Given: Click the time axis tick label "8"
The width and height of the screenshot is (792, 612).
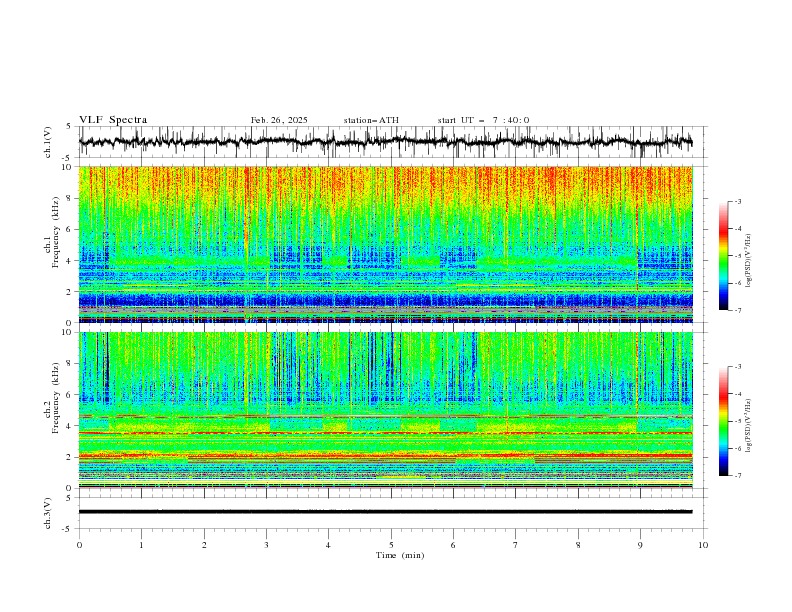Looking at the screenshot, I should click(x=578, y=545).
